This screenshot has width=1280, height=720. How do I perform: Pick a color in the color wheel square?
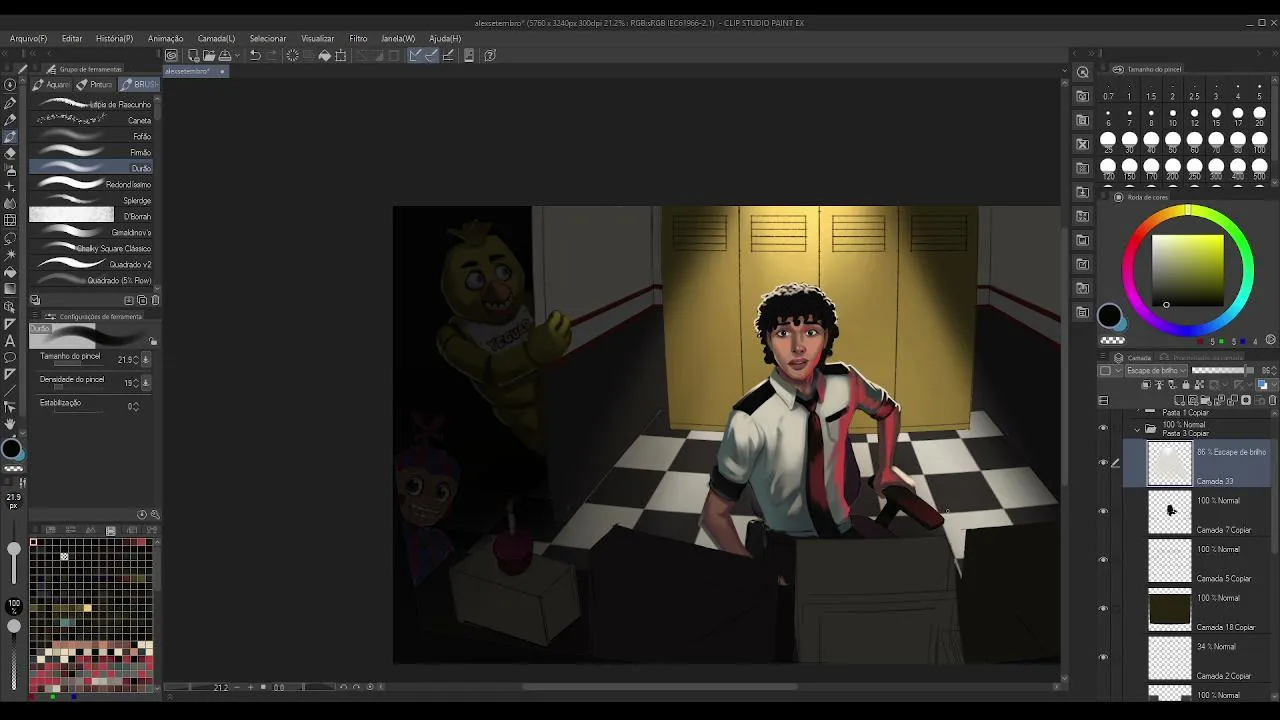(1187, 270)
